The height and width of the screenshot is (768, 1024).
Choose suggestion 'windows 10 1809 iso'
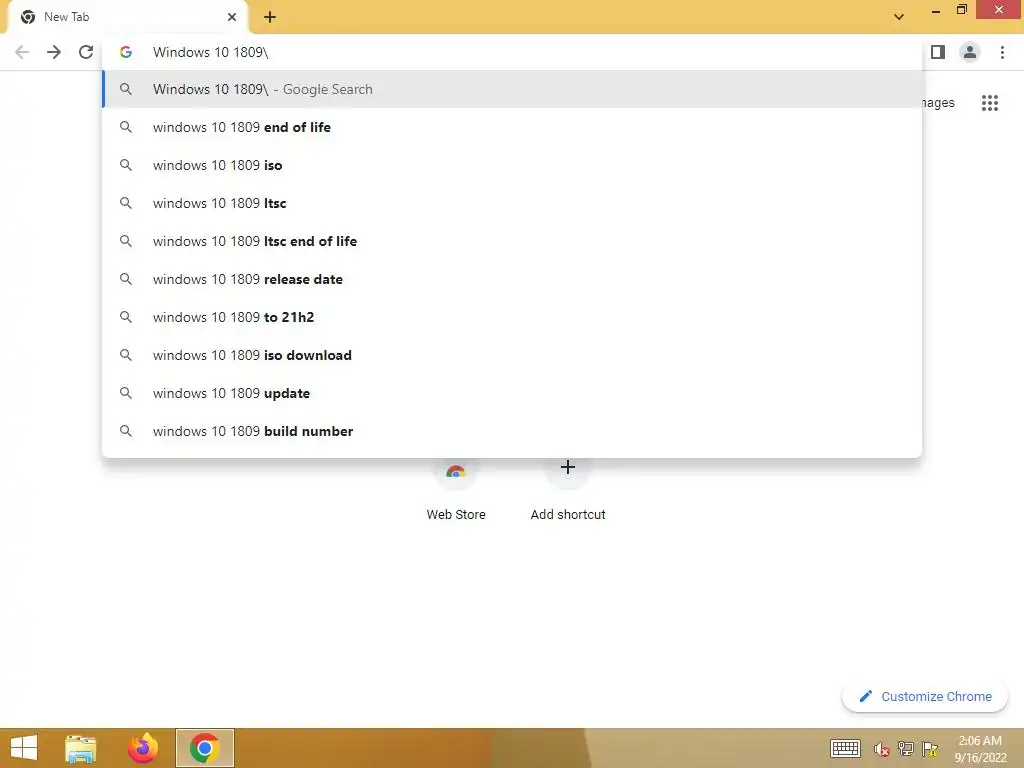coord(512,165)
